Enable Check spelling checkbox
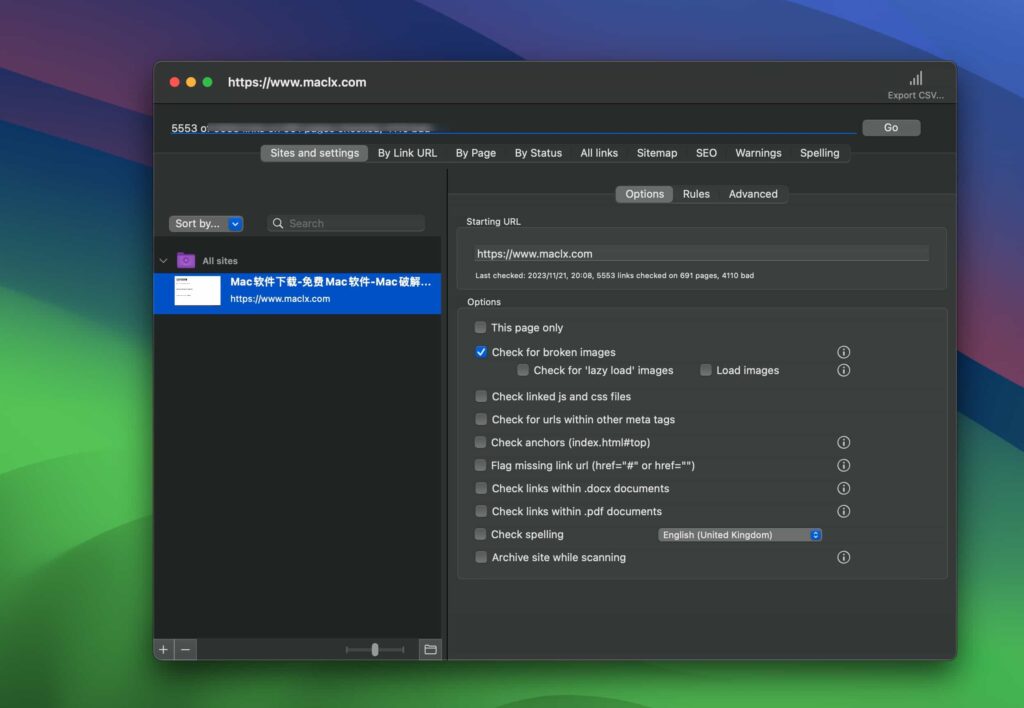The width and height of the screenshot is (1024, 708). [481, 534]
